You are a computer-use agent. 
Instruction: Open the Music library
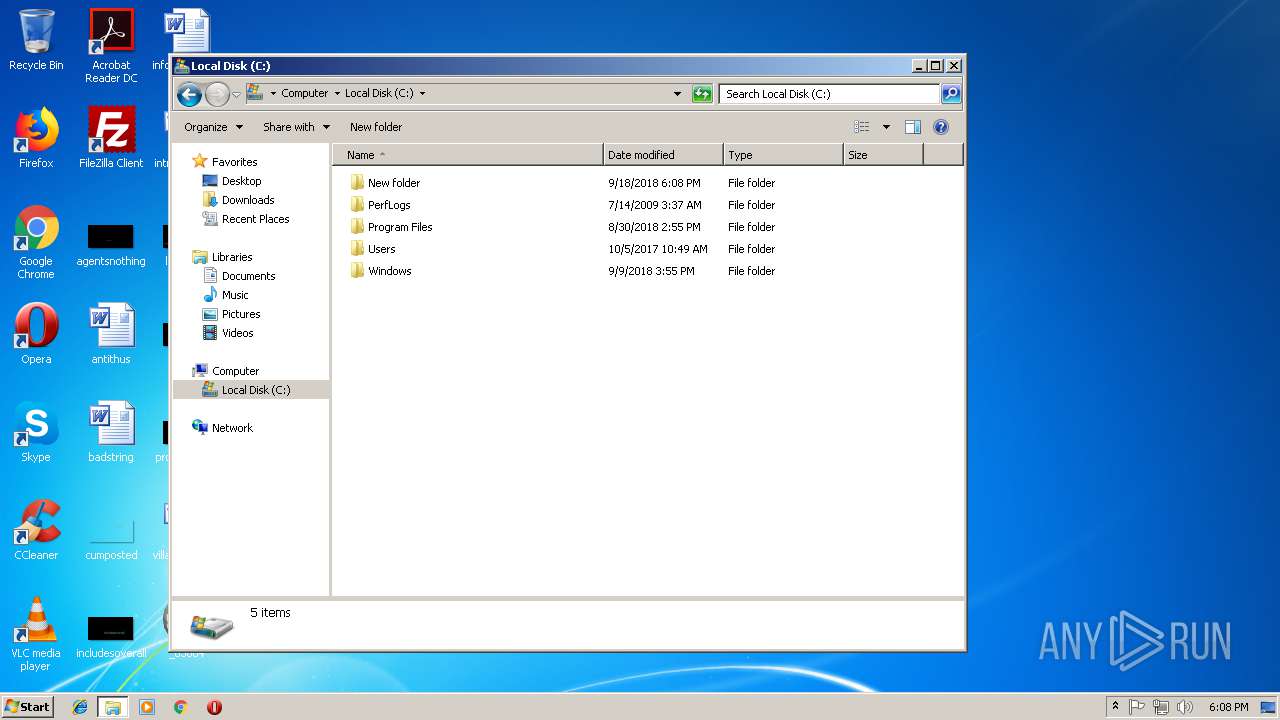click(x=235, y=295)
